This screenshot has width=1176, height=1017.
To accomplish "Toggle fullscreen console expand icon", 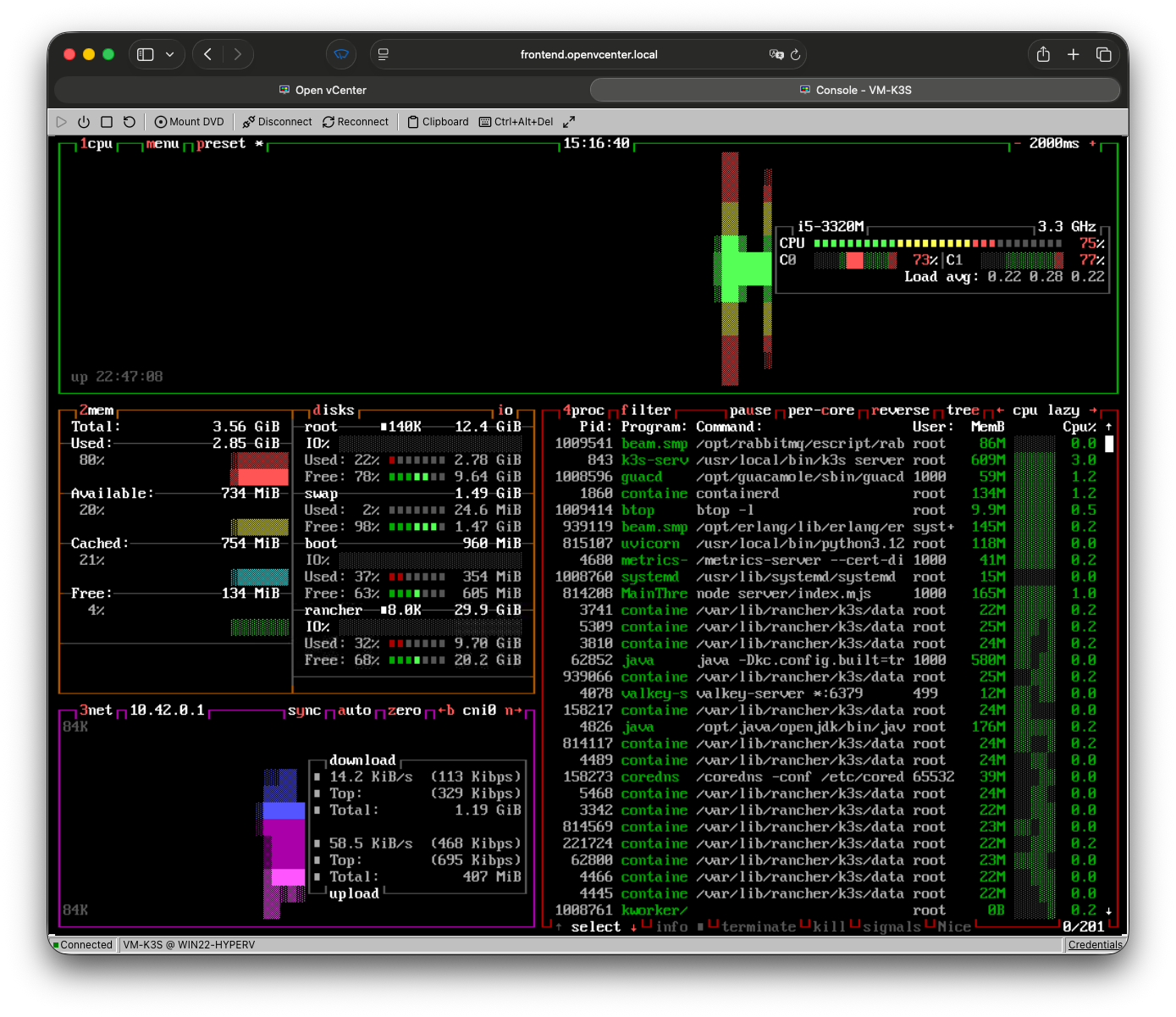I will (569, 122).
